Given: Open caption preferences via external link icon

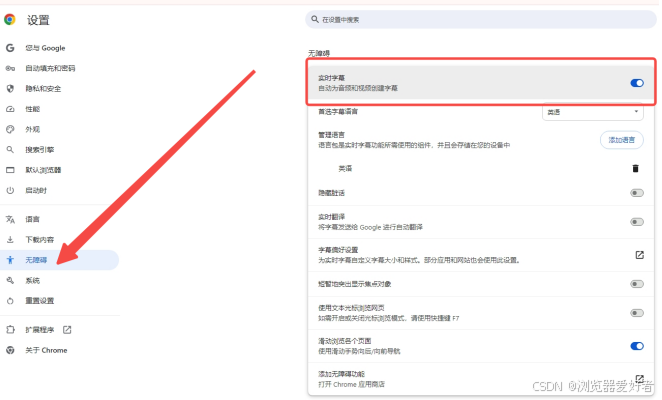Looking at the screenshot, I should tap(639, 255).
